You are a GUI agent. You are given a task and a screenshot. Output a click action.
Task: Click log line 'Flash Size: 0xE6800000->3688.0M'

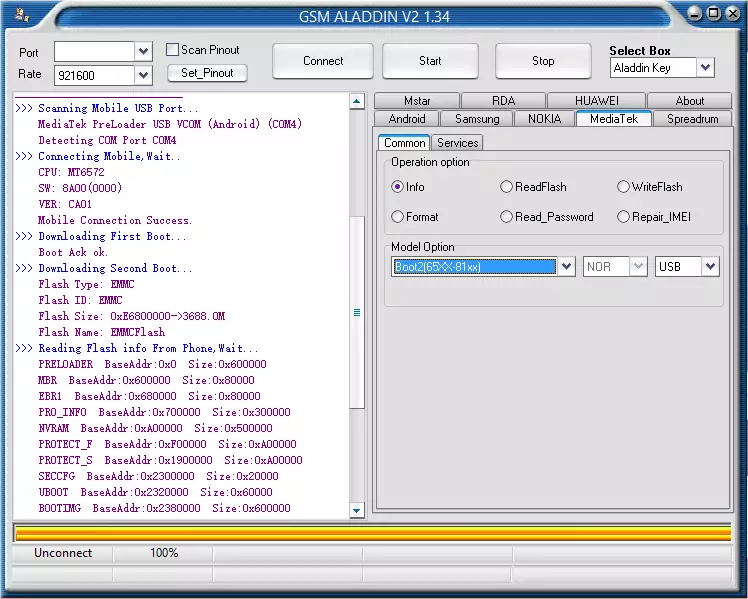(132, 316)
